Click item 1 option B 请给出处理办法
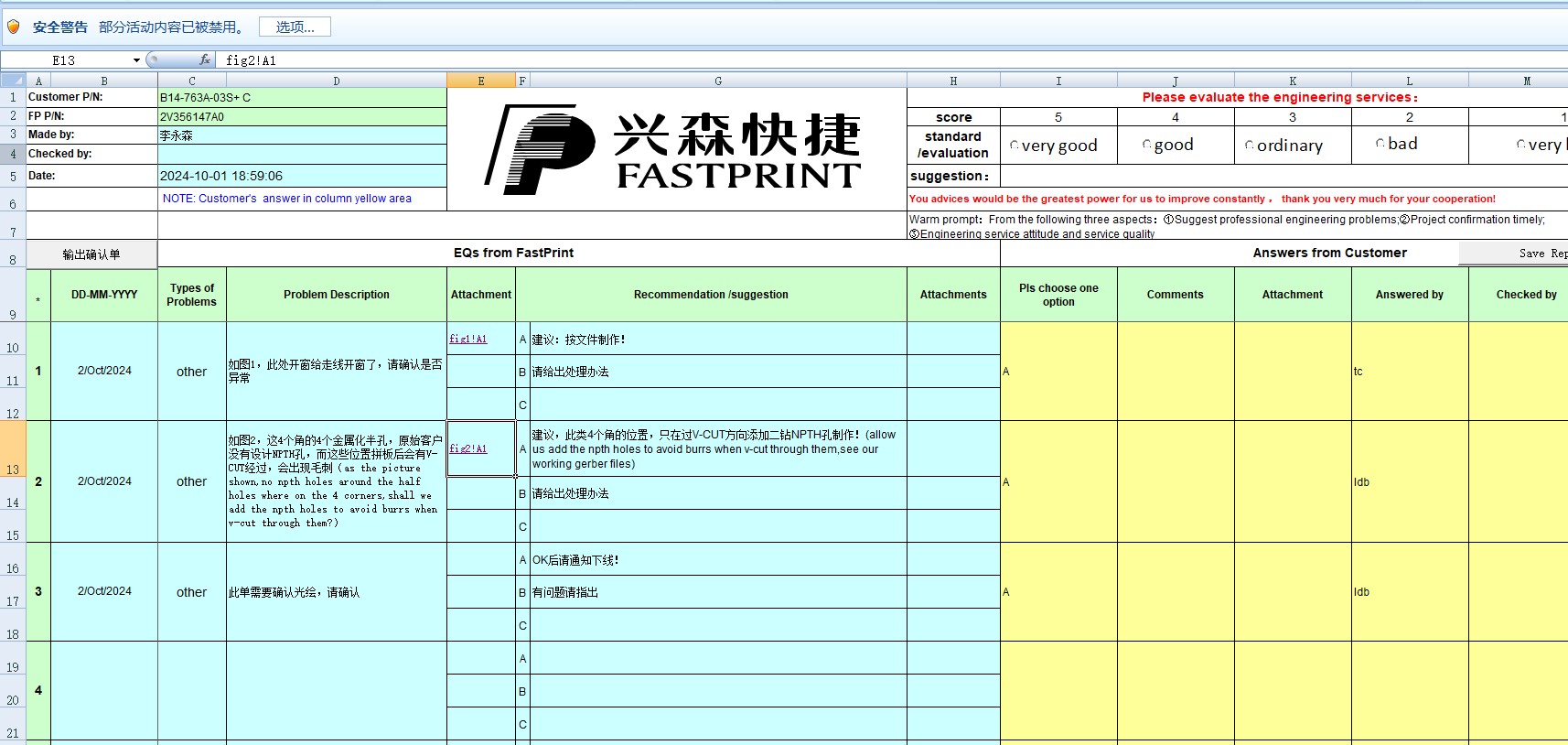The image size is (1568, 745). point(718,372)
